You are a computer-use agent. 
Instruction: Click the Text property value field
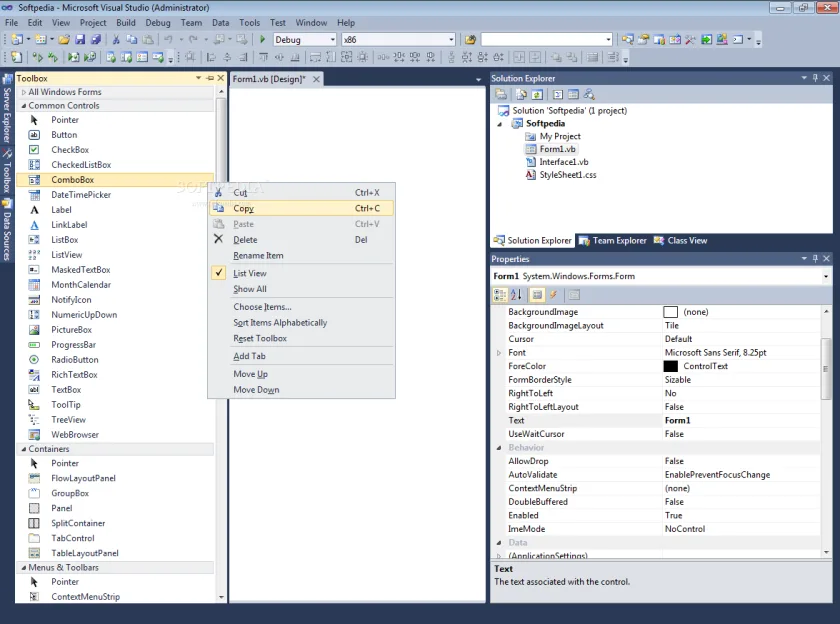click(741, 420)
